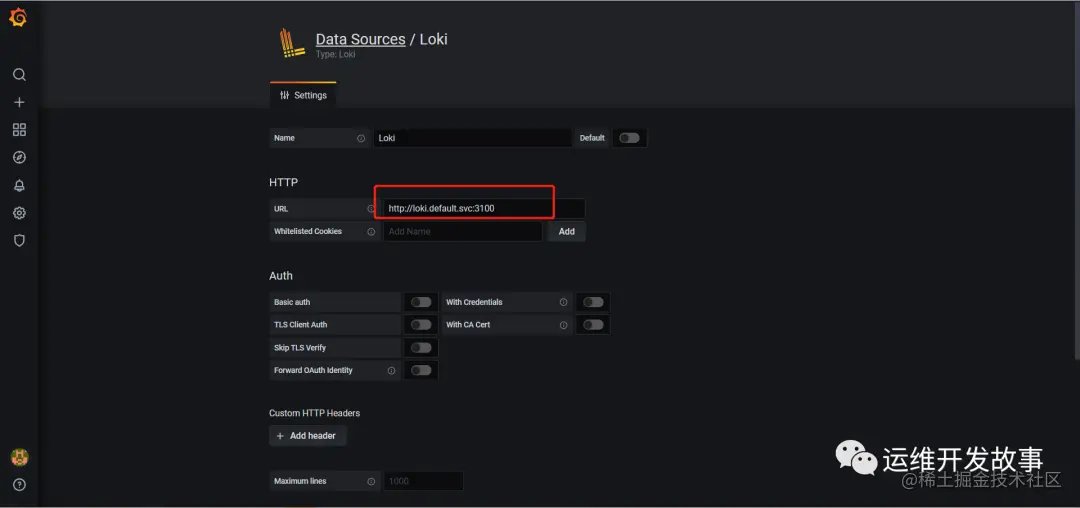
Task: Open the Server Admin shield icon
Action: coord(19,240)
